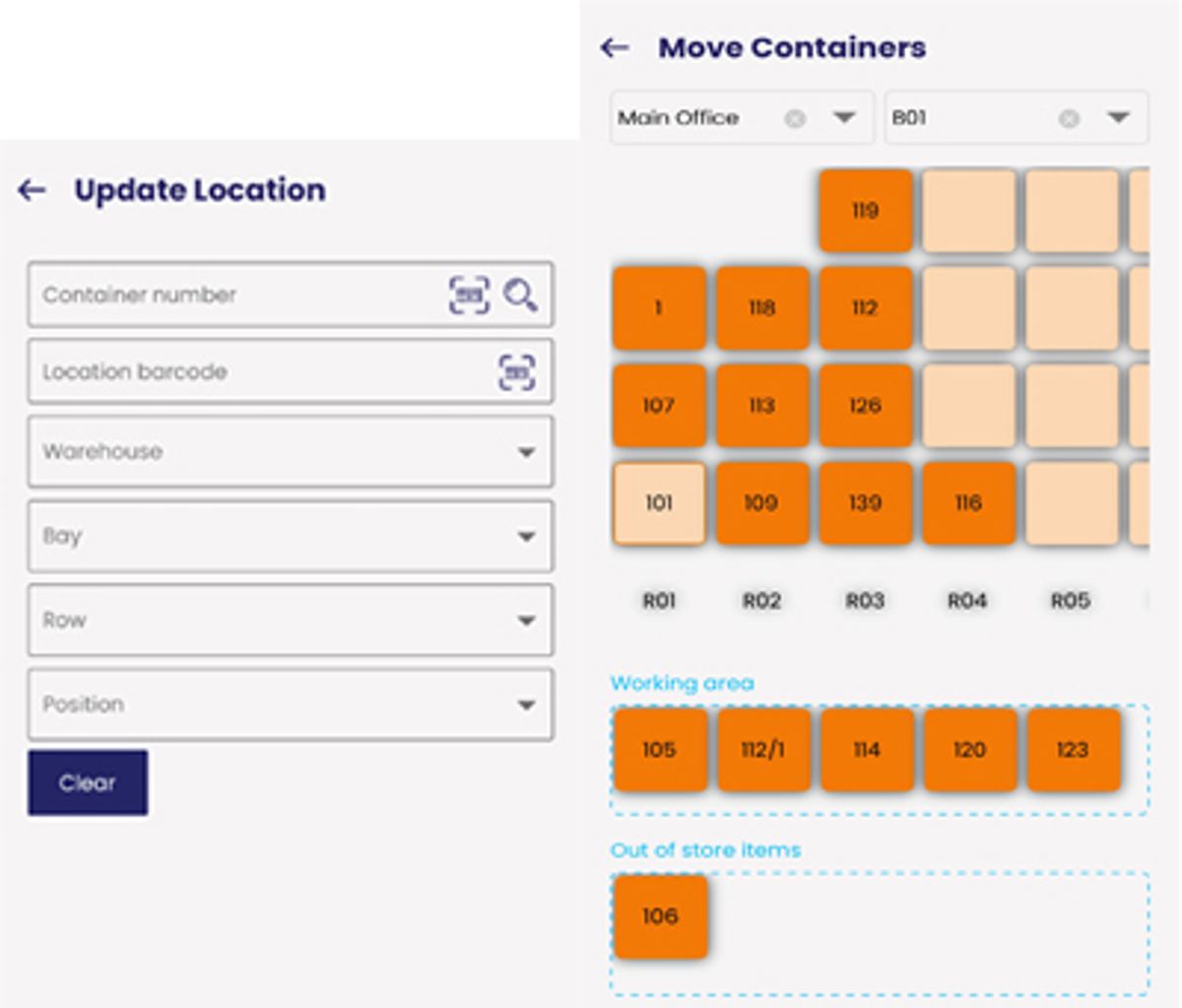
Task: Clear the Main Office selection
Action: (794, 118)
